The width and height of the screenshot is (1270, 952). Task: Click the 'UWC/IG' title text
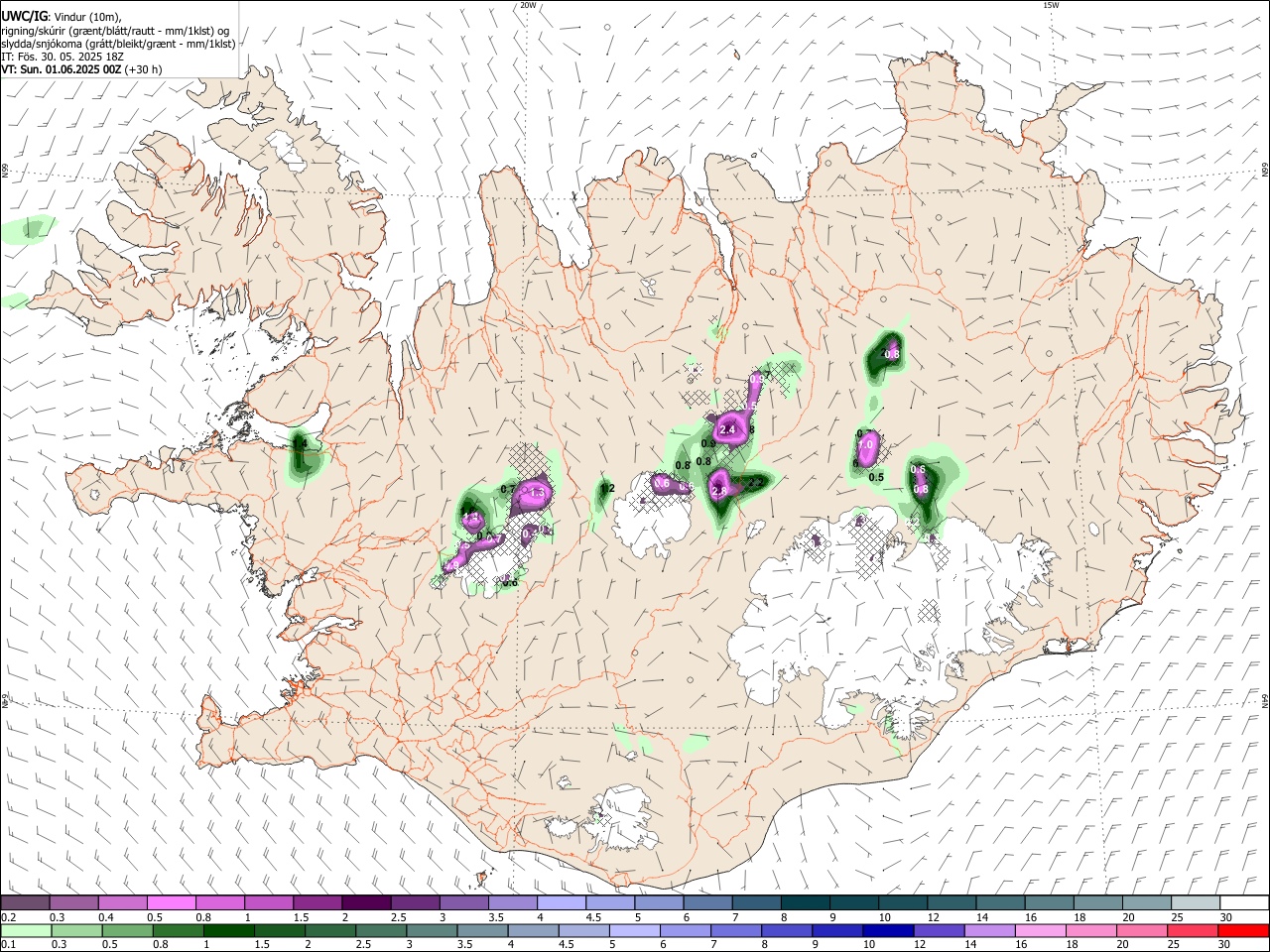click(x=24, y=16)
